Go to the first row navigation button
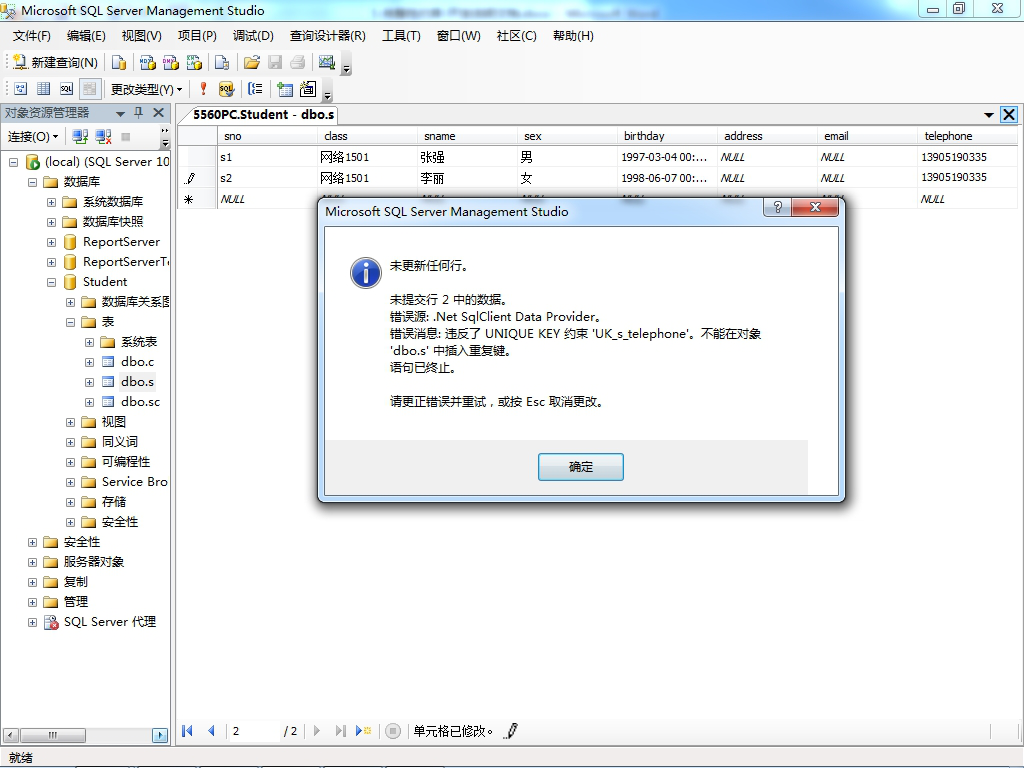Image resolution: width=1024 pixels, height=768 pixels. (187, 731)
